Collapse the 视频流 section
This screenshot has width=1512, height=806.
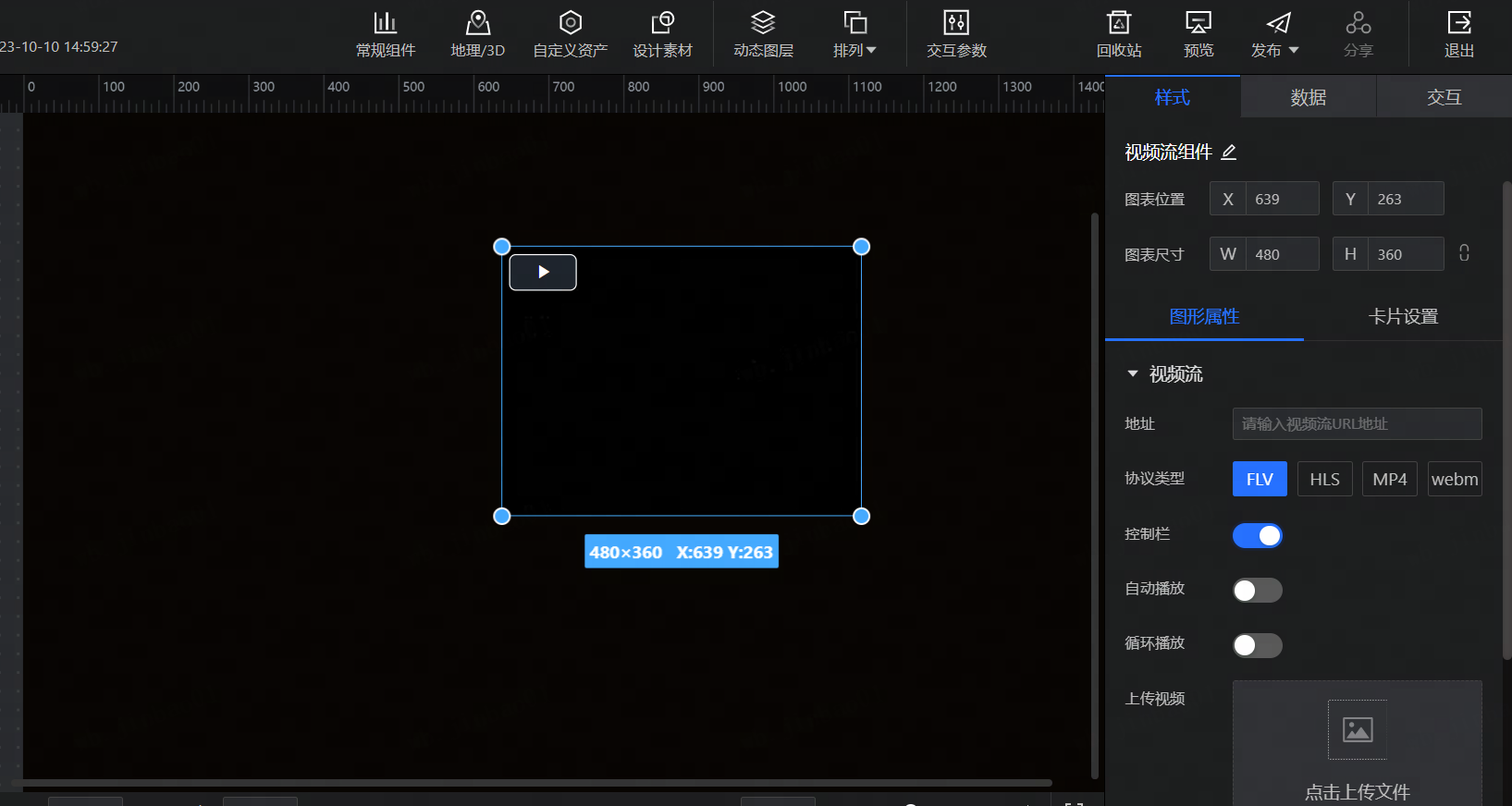click(x=1133, y=373)
